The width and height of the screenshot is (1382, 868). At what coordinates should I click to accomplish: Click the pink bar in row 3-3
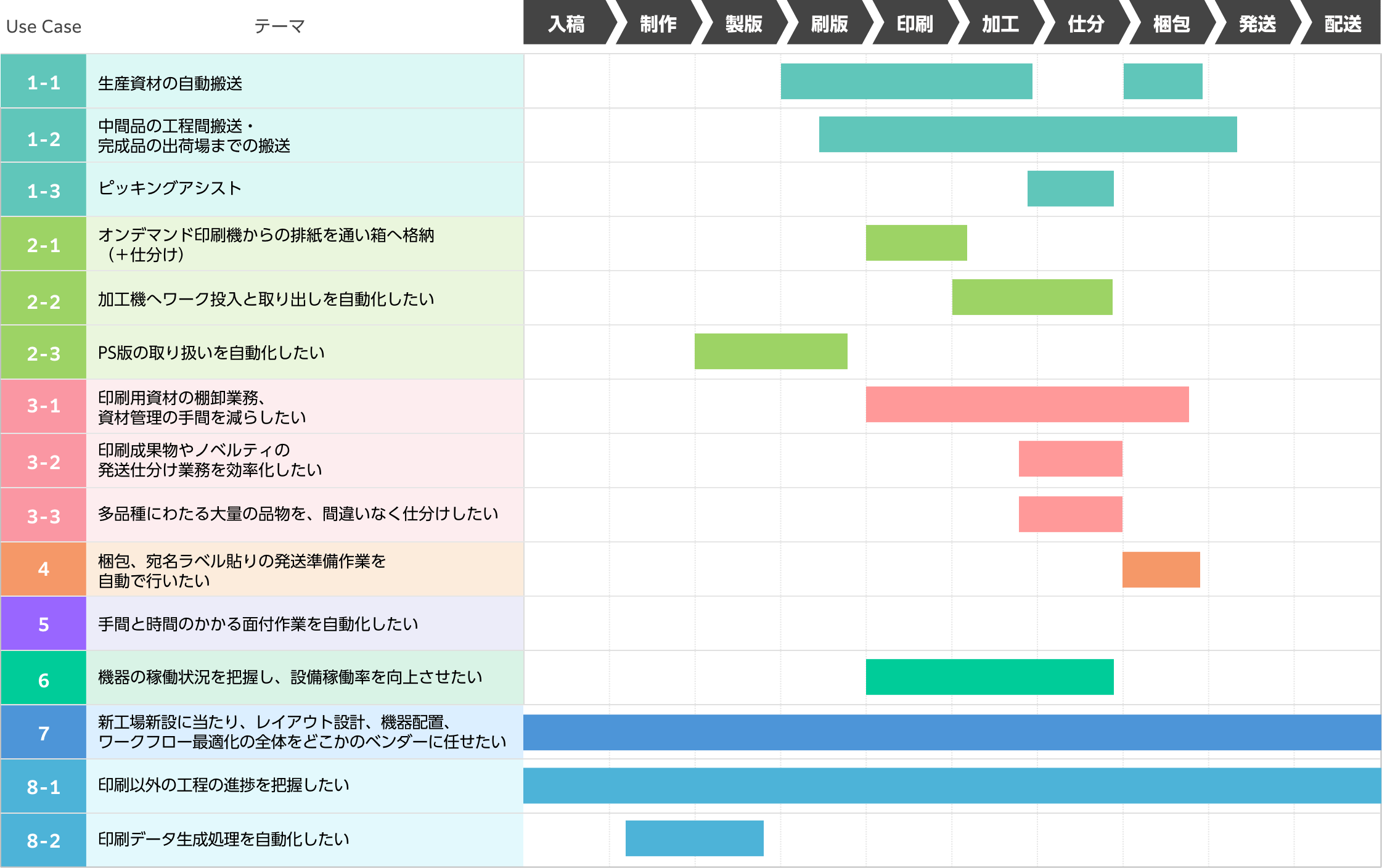tap(1070, 514)
